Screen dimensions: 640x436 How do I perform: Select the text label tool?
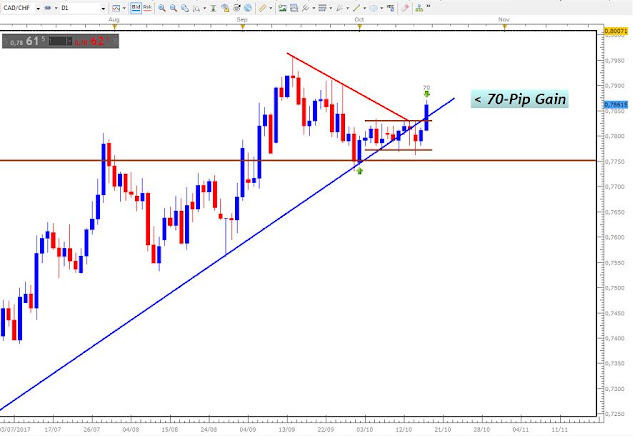tap(391, 8)
